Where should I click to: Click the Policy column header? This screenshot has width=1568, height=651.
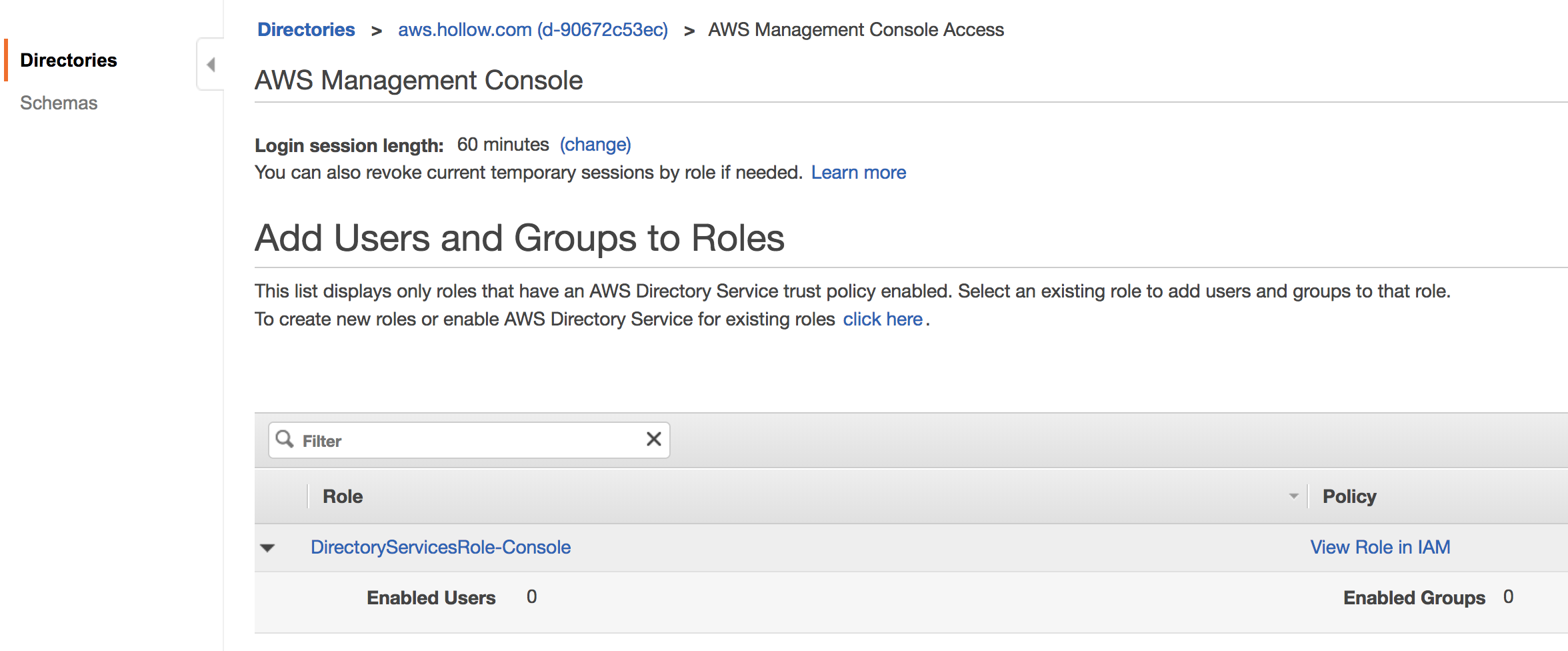(1349, 496)
